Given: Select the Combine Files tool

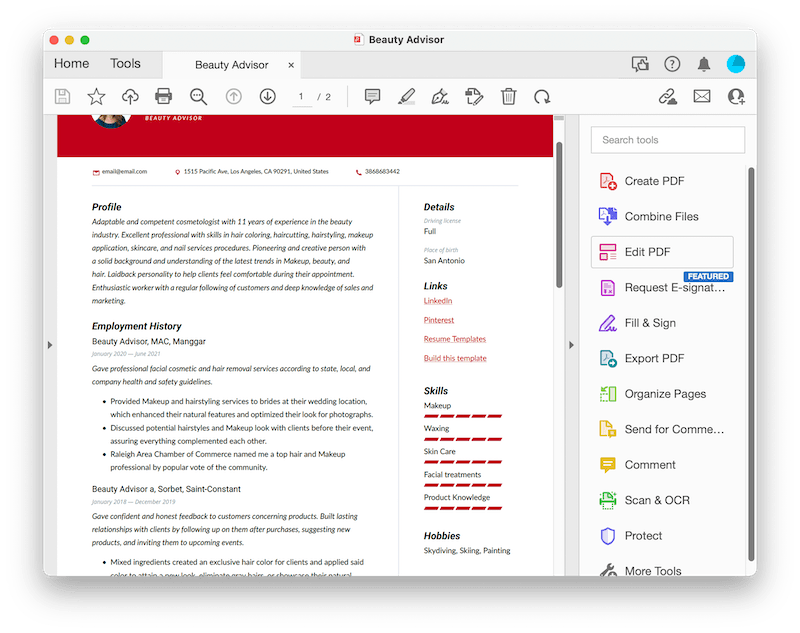Looking at the screenshot, I should coord(666,216).
